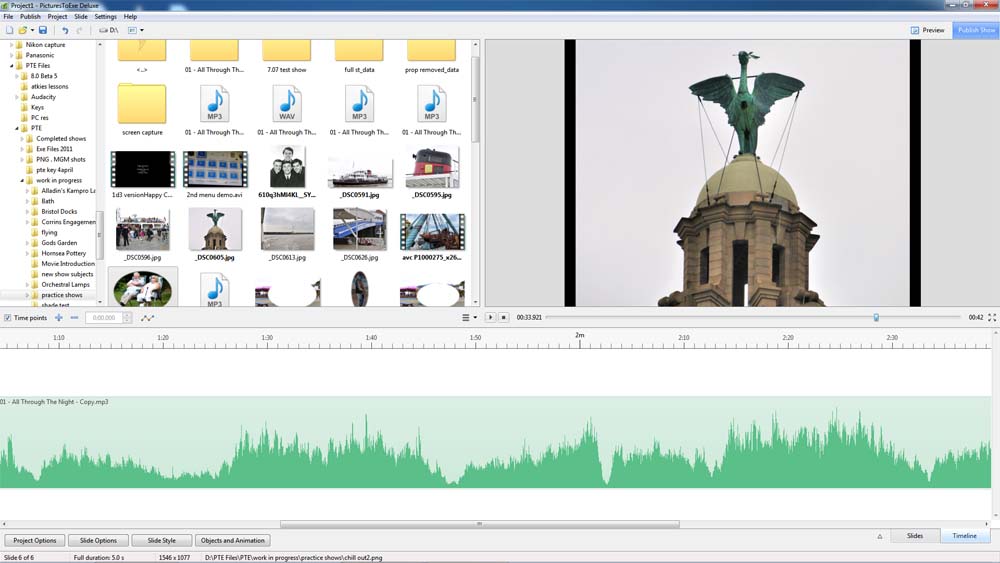Remove time point with minus icon
1000x563 pixels.
[74, 318]
